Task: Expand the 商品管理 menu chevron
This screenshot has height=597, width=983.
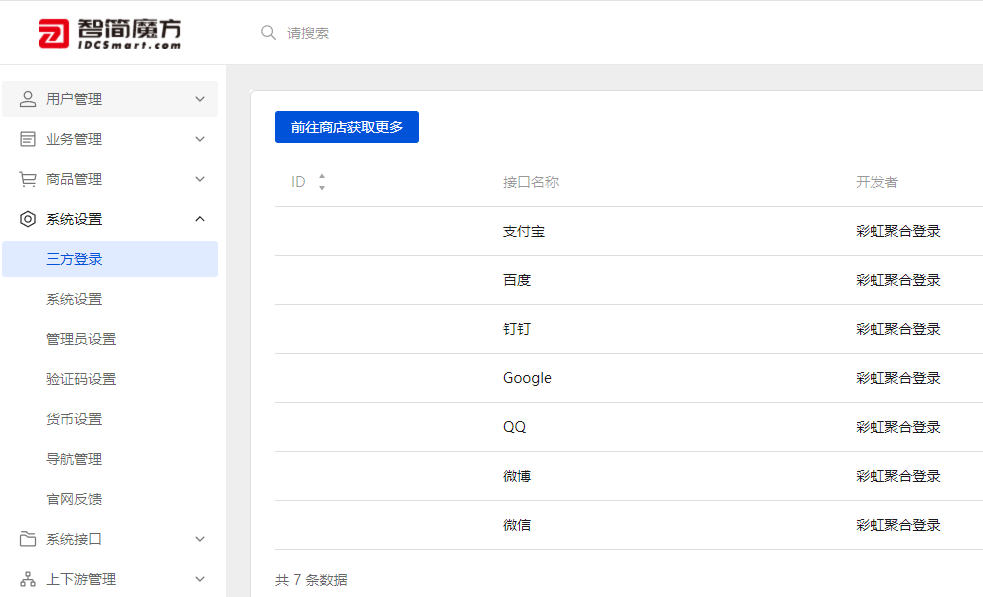Action: pyautogui.click(x=200, y=179)
